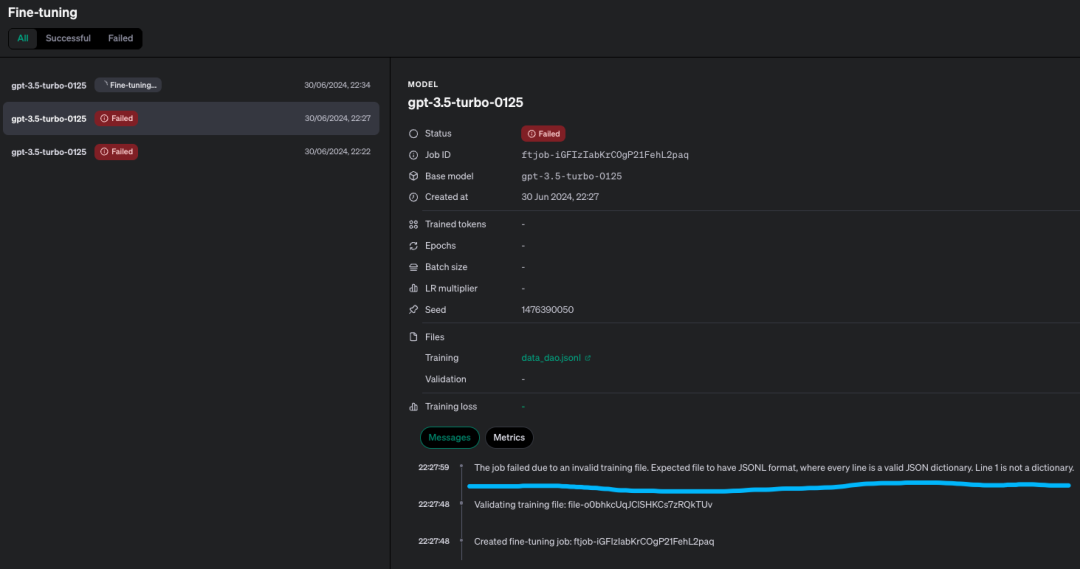Image resolution: width=1080 pixels, height=569 pixels.
Task: Show all fine-tuning jobs with All filter
Action: tap(23, 38)
